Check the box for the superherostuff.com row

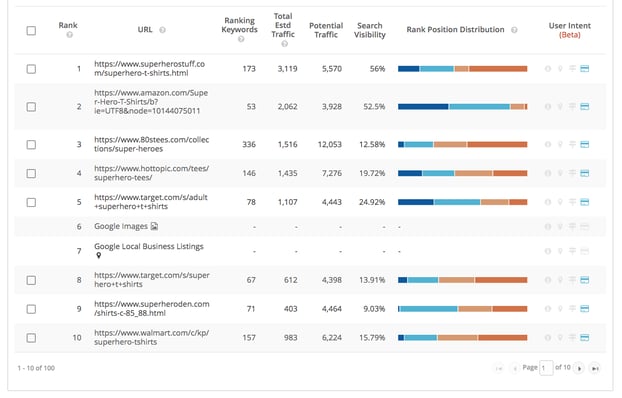(x=31, y=69)
